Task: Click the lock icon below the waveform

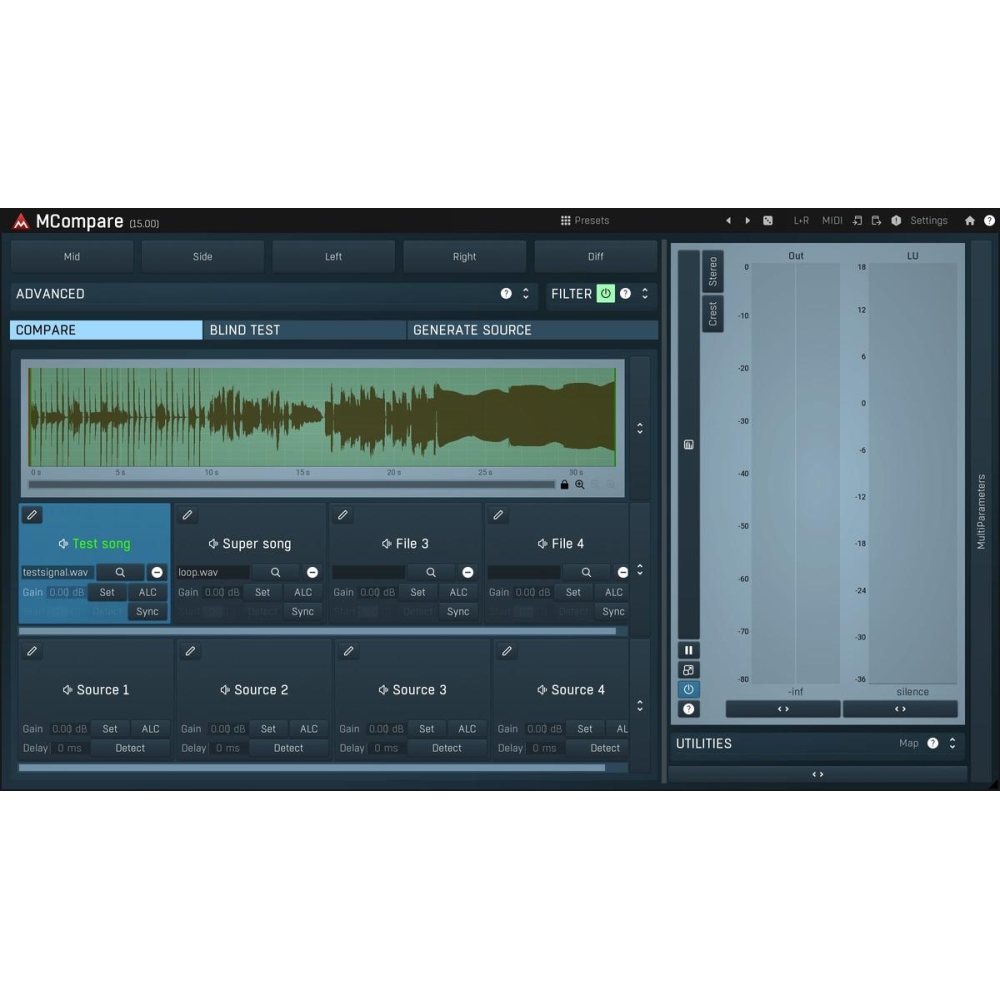Action: [x=563, y=484]
